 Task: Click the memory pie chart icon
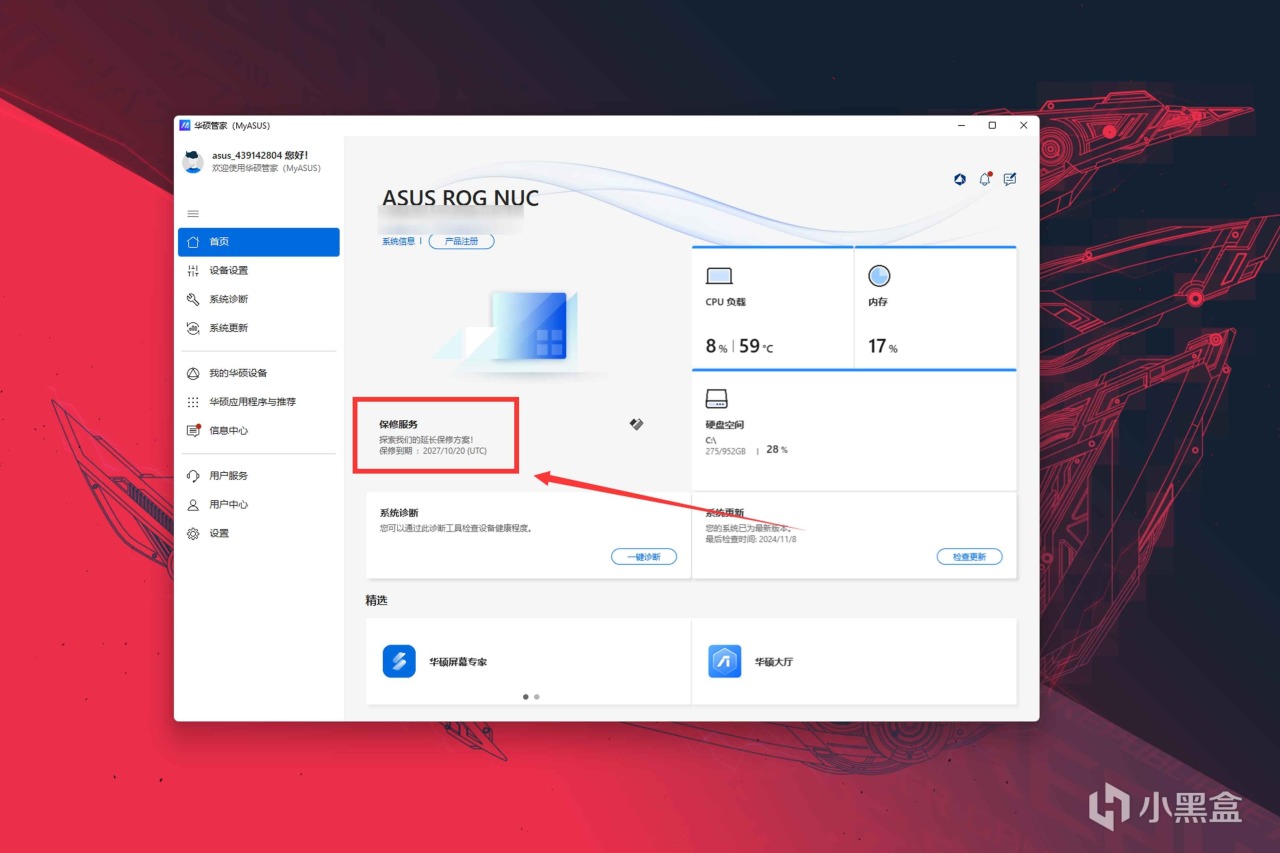879,275
